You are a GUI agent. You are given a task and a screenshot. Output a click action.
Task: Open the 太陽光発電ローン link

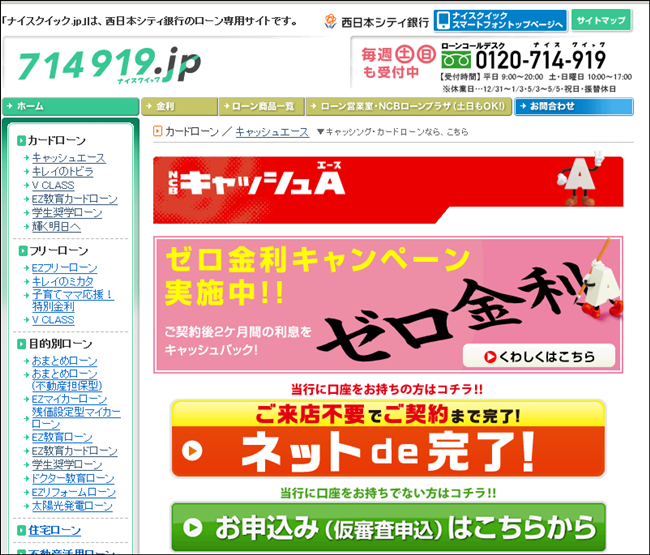(72, 506)
